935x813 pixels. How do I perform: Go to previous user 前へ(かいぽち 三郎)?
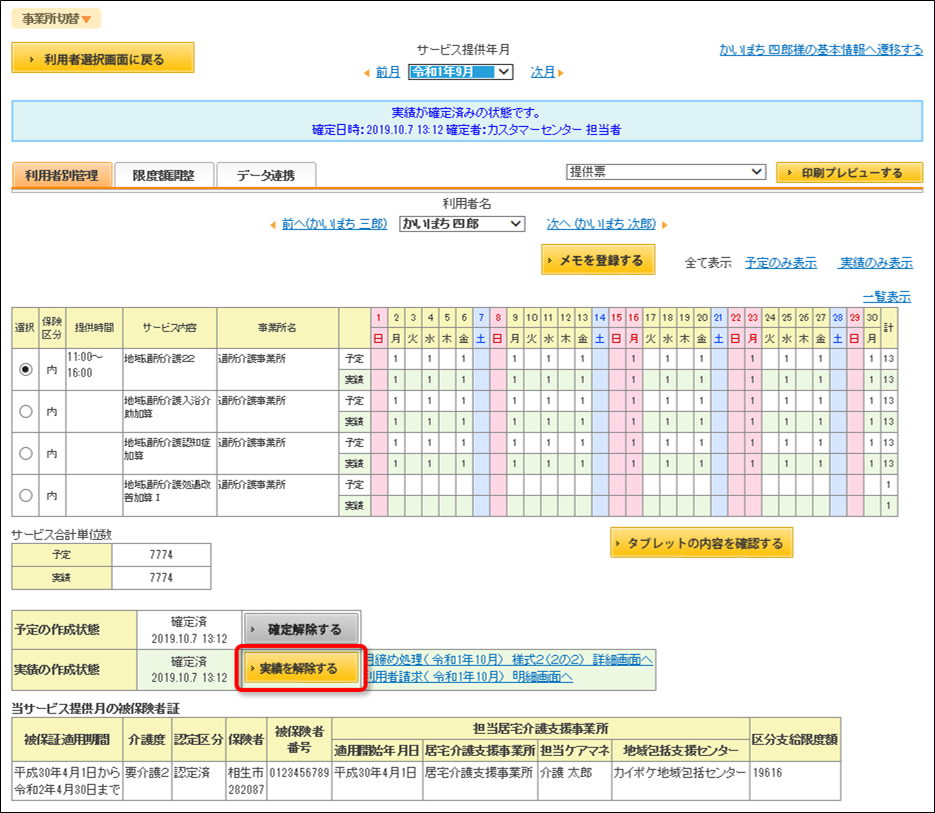(x=335, y=224)
